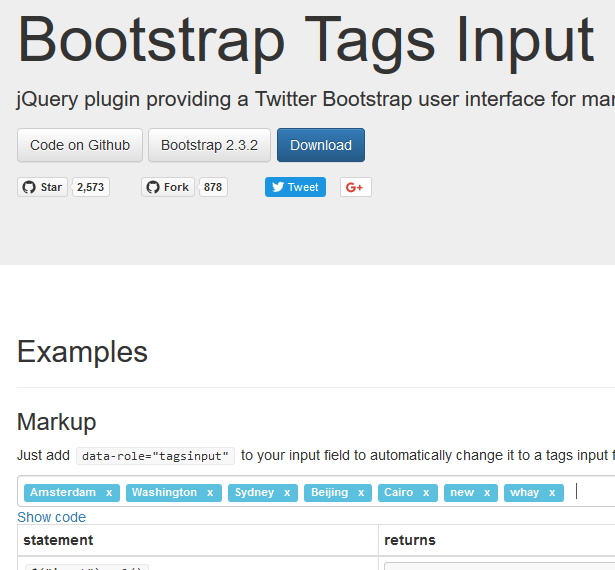Viewport: 615px width, 570px height.
Task: Remove the Beijing tag with its x
Action: point(361,493)
